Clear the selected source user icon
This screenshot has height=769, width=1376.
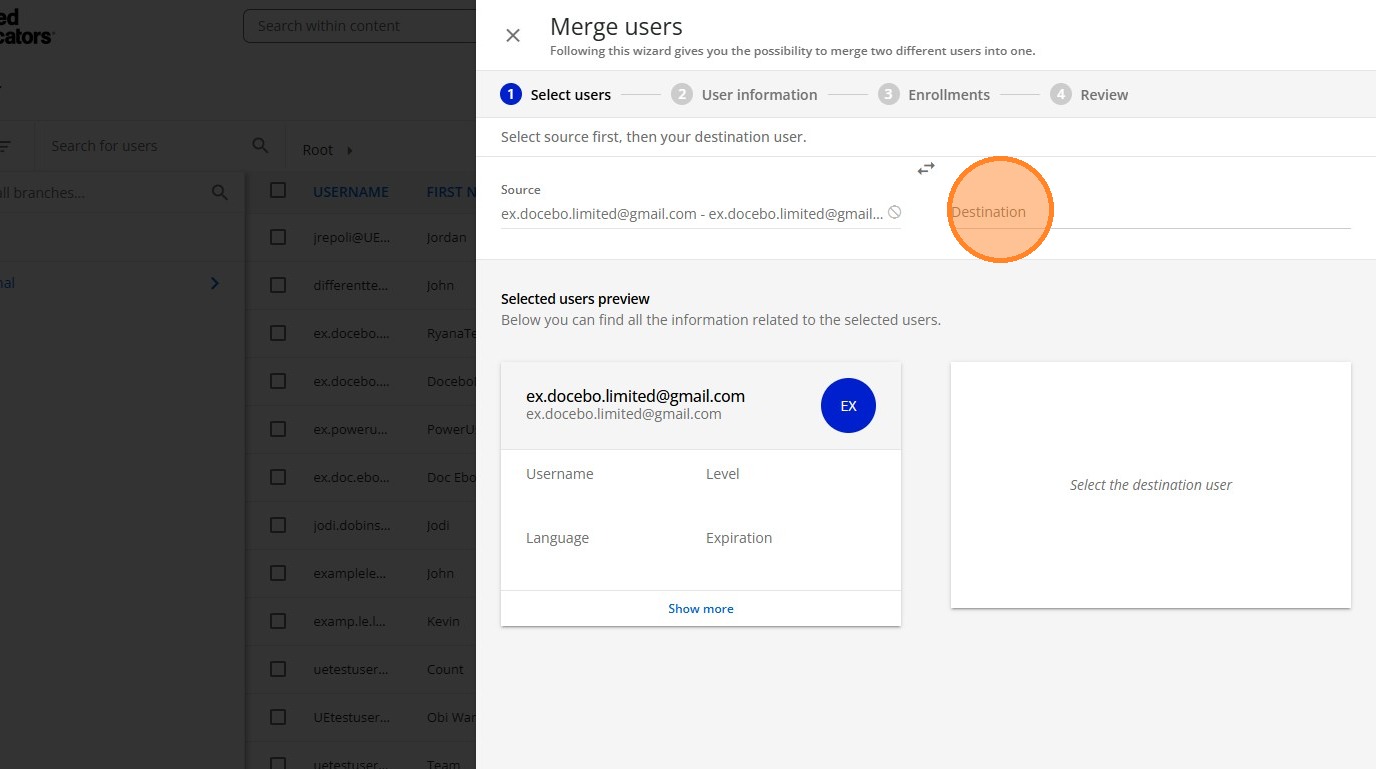(895, 213)
